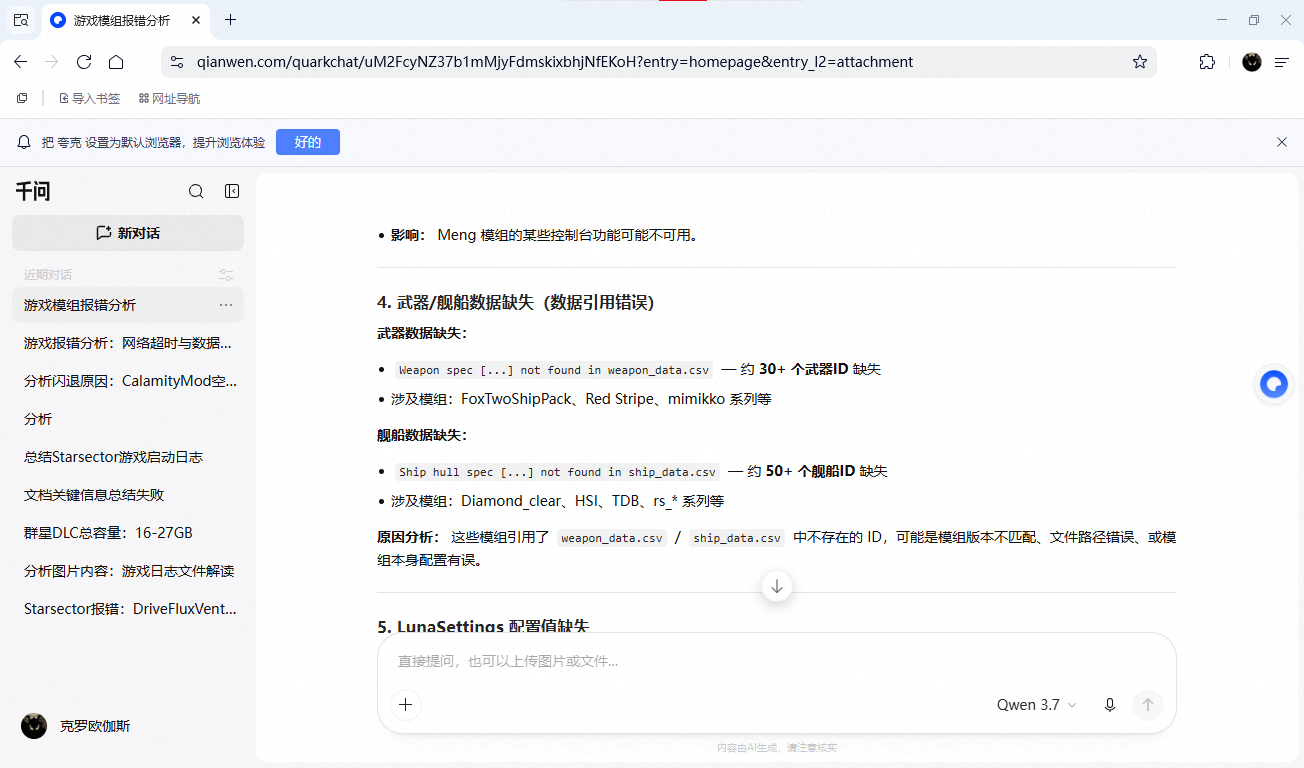
Task: View site info icon in address bar
Action: [177, 62]
